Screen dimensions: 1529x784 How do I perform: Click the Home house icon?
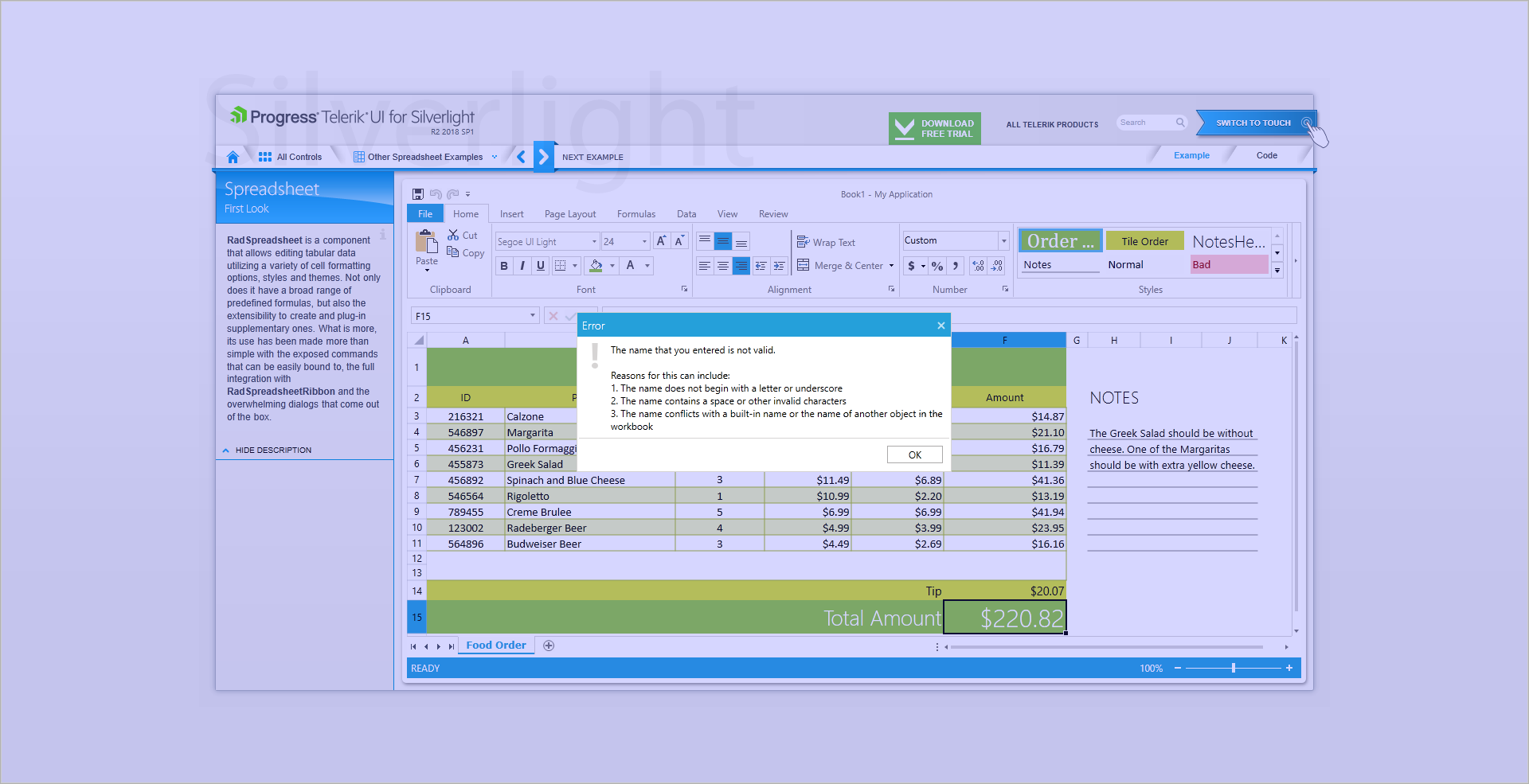tap(233, 157)
